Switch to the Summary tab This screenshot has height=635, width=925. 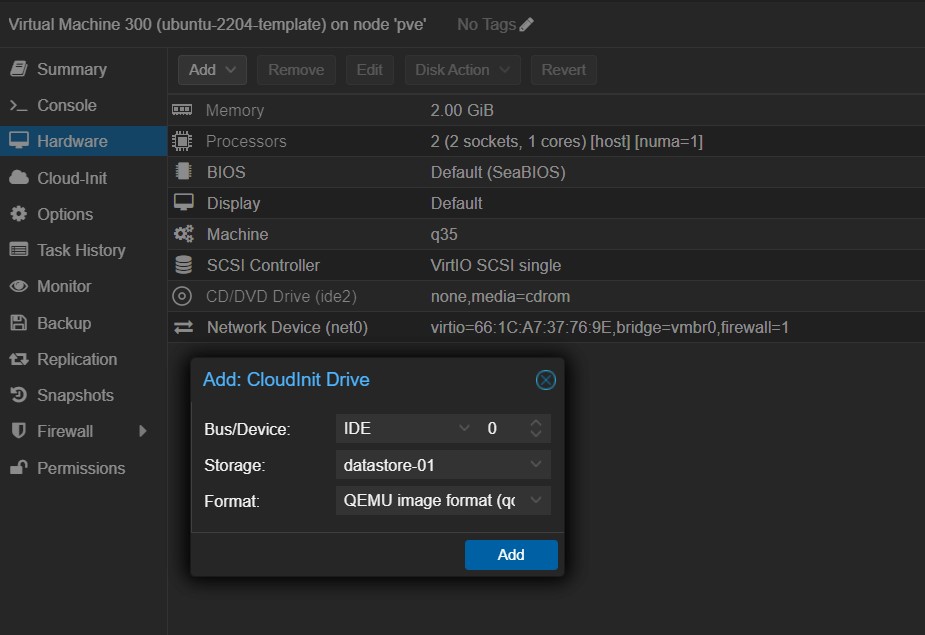click(x=71, y=69)
